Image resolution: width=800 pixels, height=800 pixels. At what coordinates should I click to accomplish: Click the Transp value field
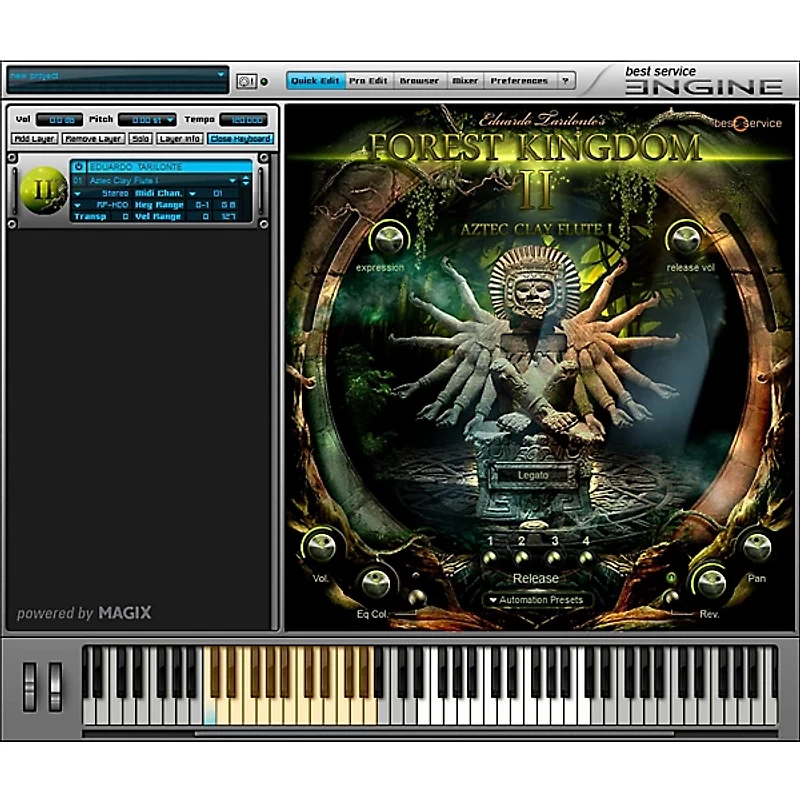[x=120, y=217]
